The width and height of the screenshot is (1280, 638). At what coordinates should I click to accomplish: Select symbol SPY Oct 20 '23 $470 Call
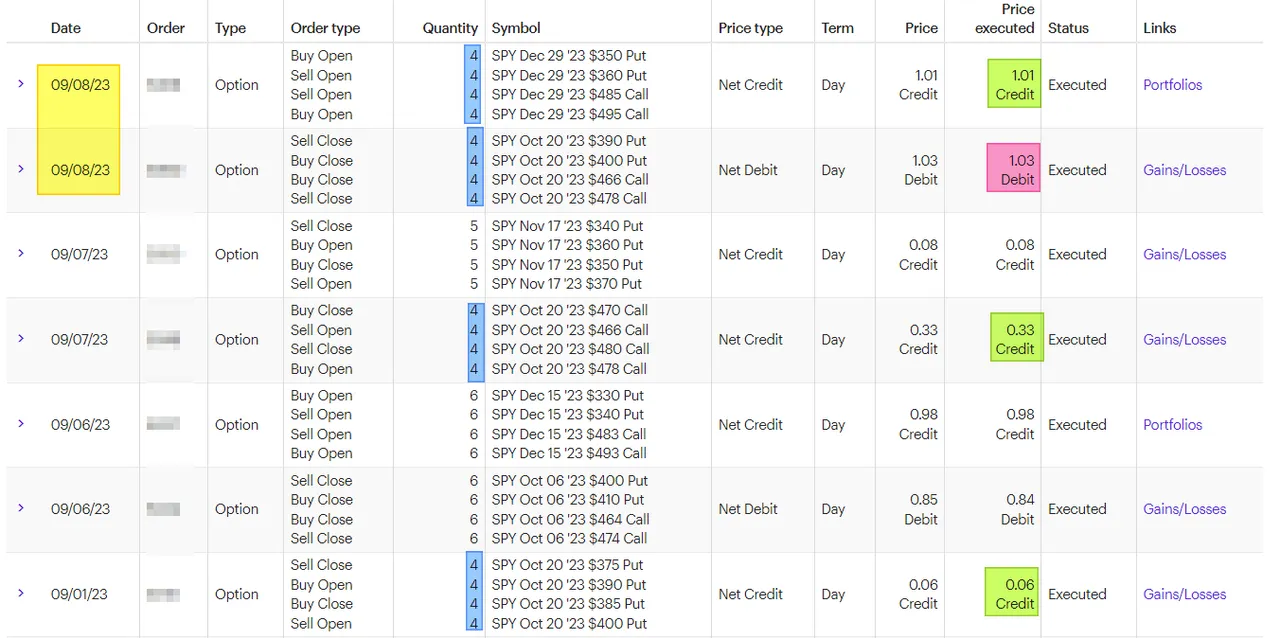570,310
